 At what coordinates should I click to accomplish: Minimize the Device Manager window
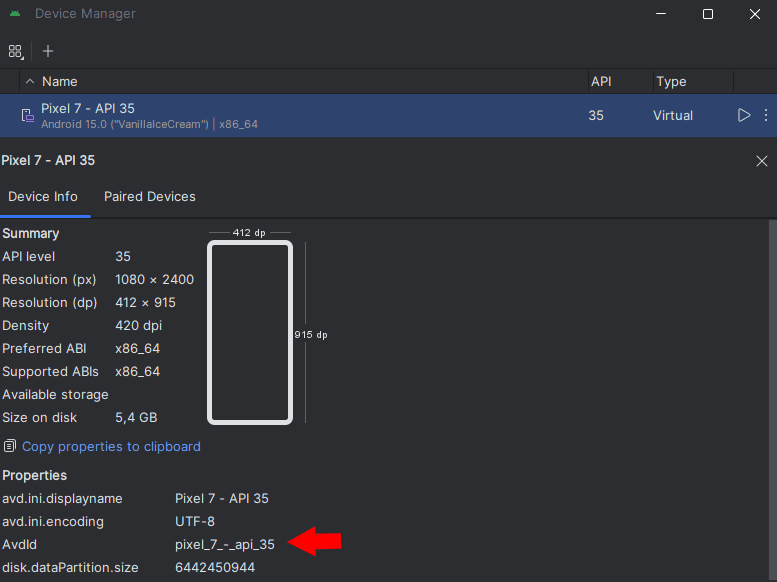pyautogui.click(x=661, y=14)
